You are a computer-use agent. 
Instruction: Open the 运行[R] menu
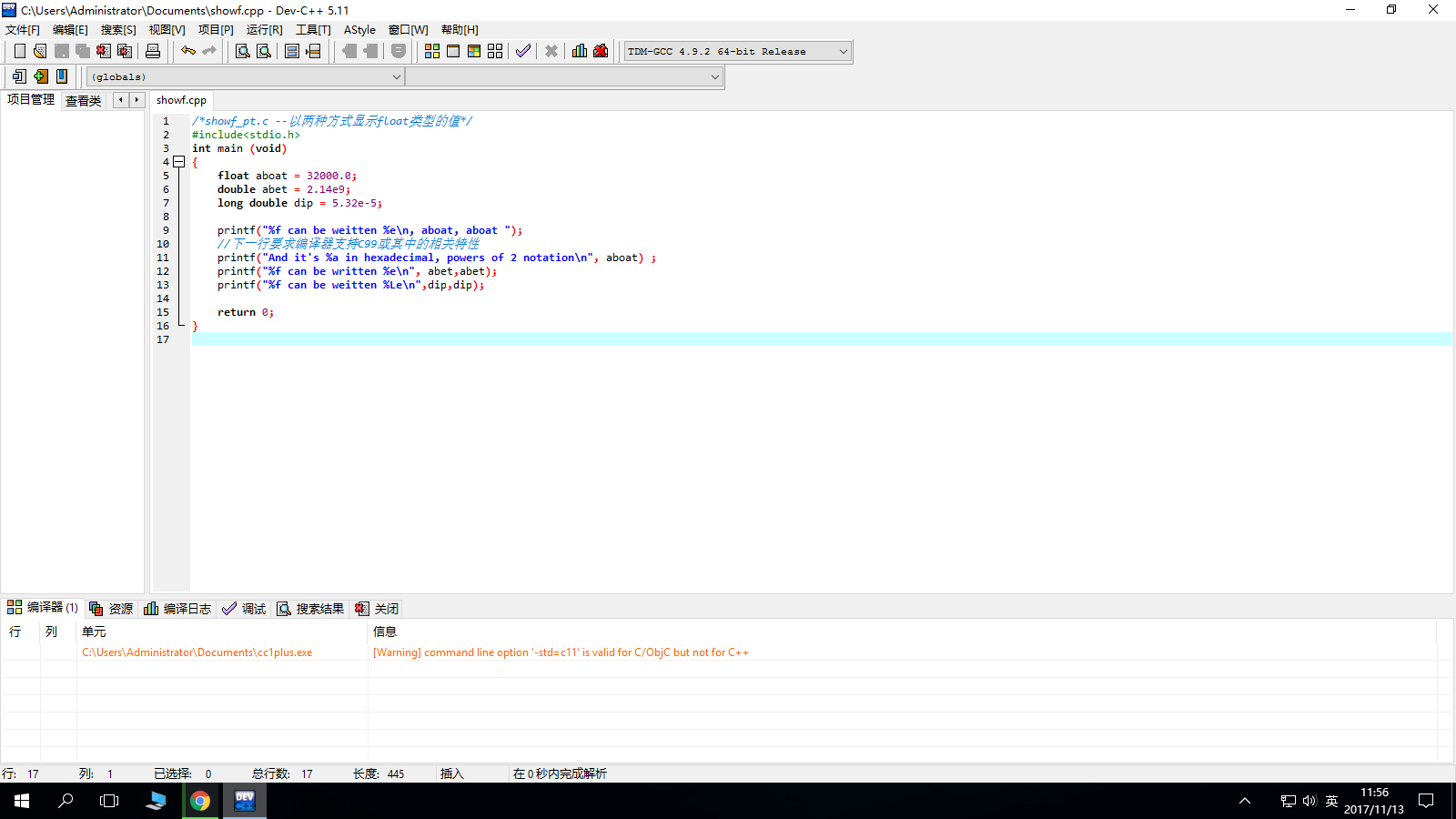tap(264, 30)
